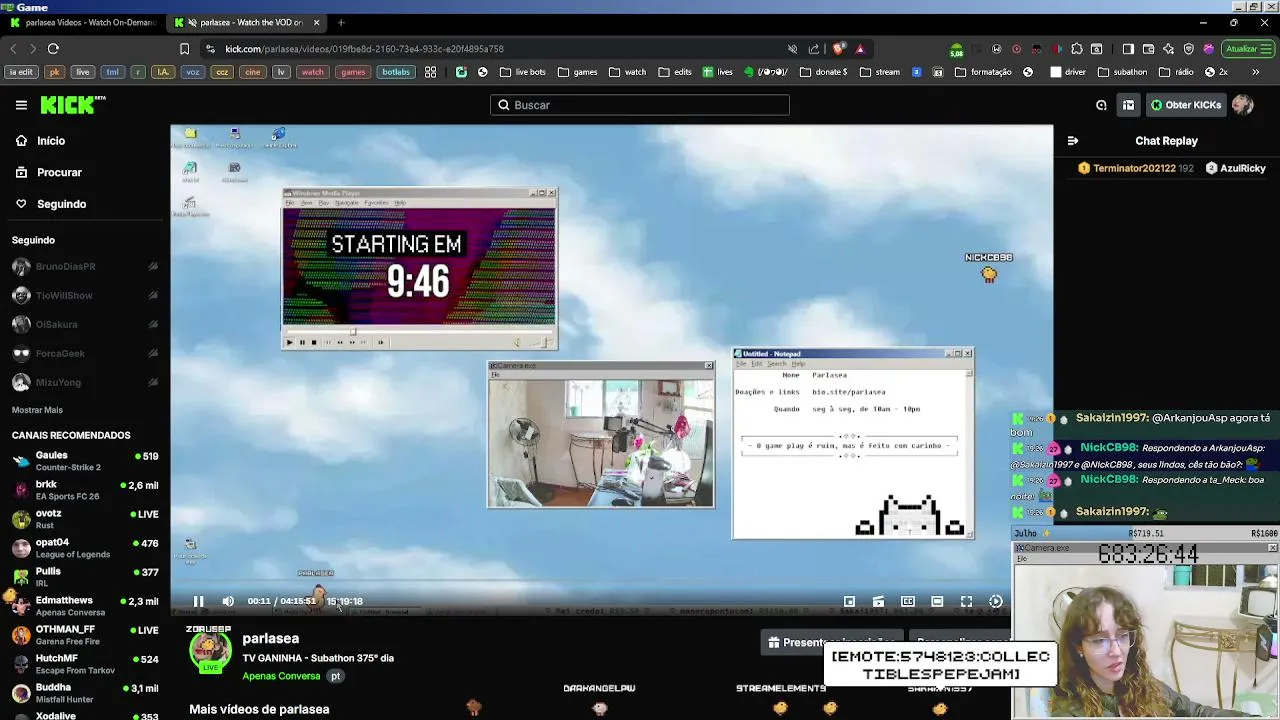Open HutchMF recommended channel
The height and width of the screenshot is (720, 1280).
coord(84,664)
